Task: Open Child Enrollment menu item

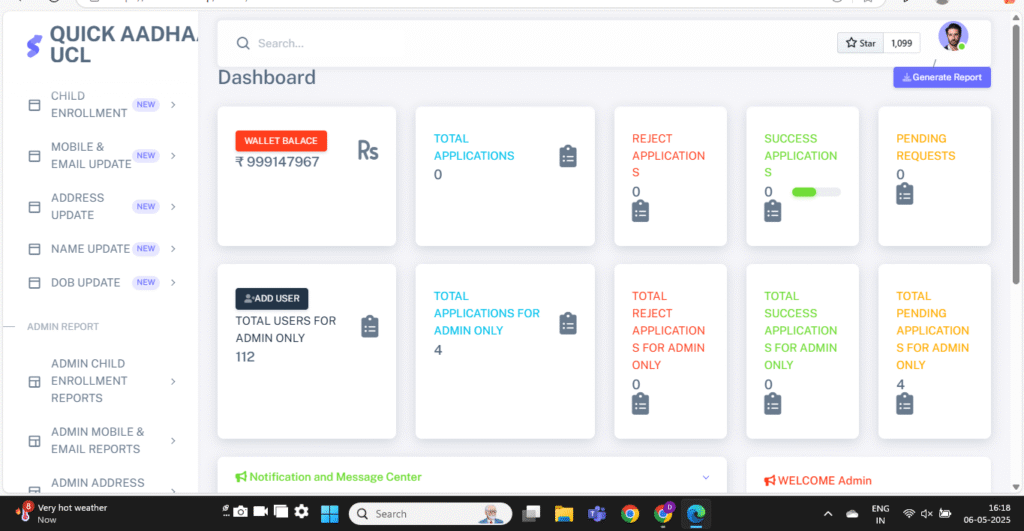Action: (x=103, y=105)
